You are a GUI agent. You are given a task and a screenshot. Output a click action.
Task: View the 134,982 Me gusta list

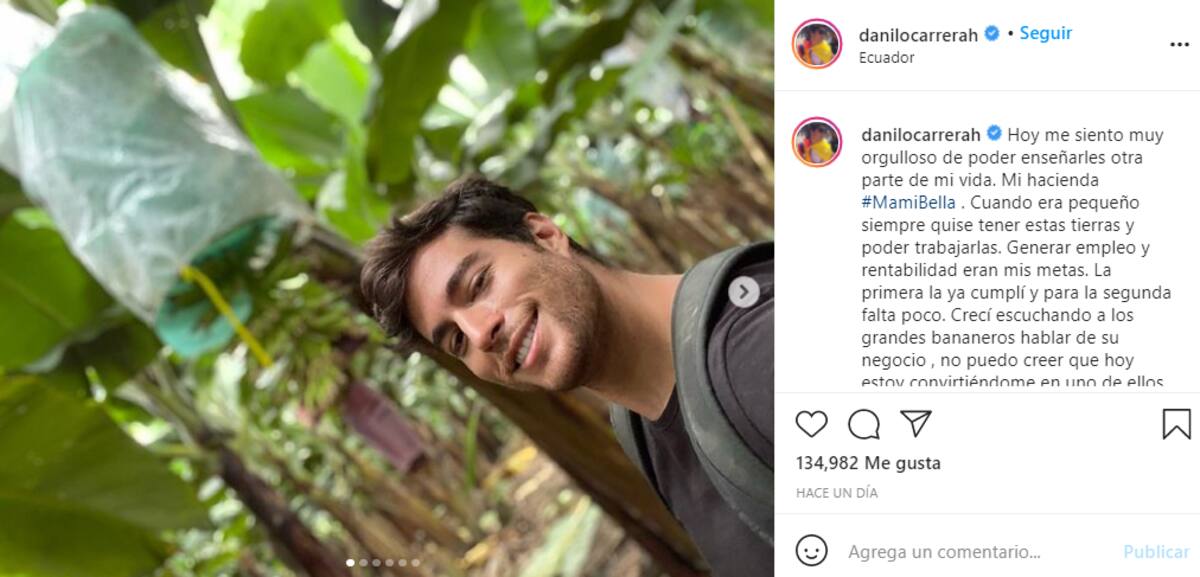[868, 463]
